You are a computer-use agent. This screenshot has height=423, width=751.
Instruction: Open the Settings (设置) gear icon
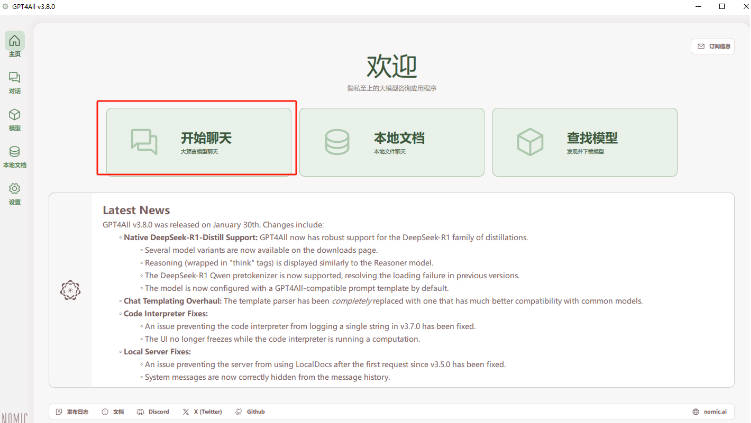click(x=15, y=193)
